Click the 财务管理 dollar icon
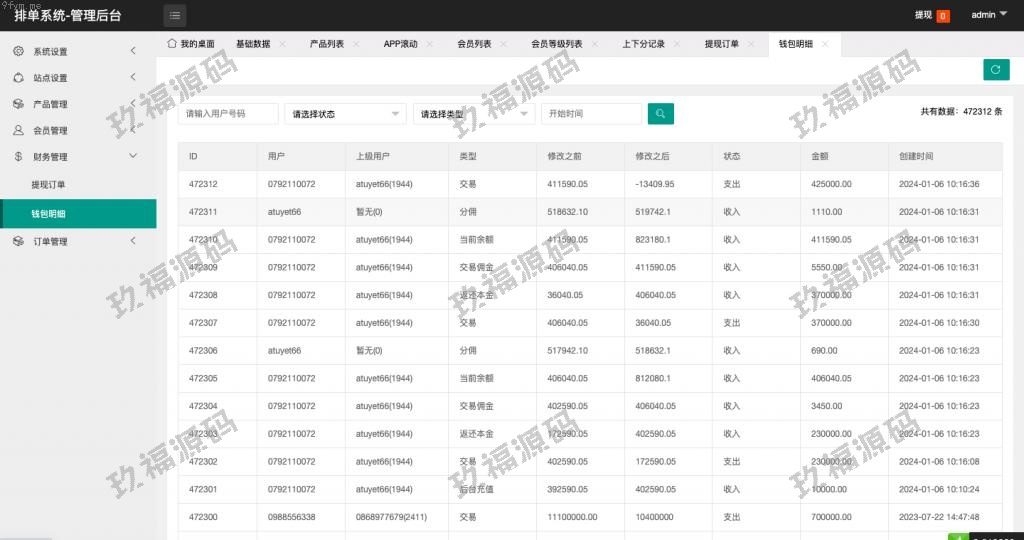1024x540 pixels. (19, 157)
